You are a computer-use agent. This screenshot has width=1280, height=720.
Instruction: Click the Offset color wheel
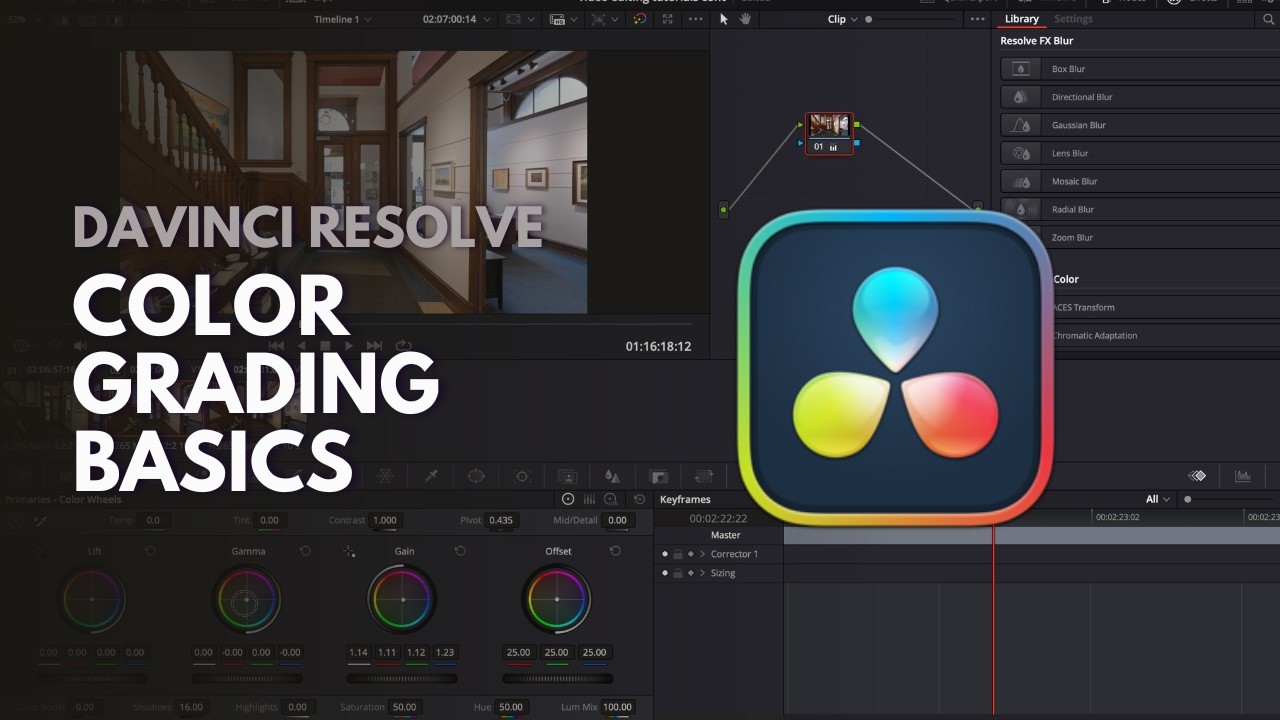pos(557,599)
